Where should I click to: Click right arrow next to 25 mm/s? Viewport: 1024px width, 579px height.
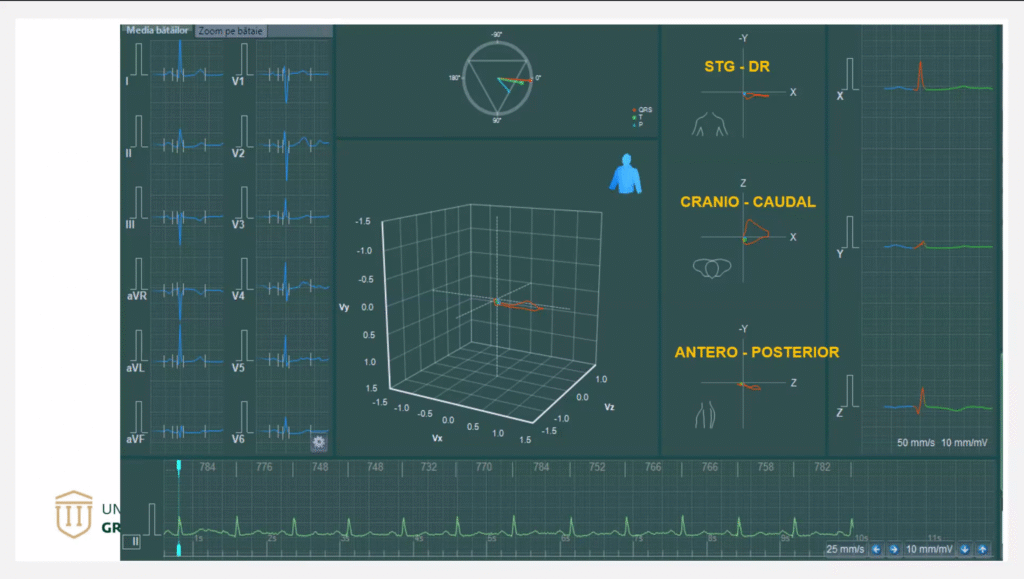[892, 549]
